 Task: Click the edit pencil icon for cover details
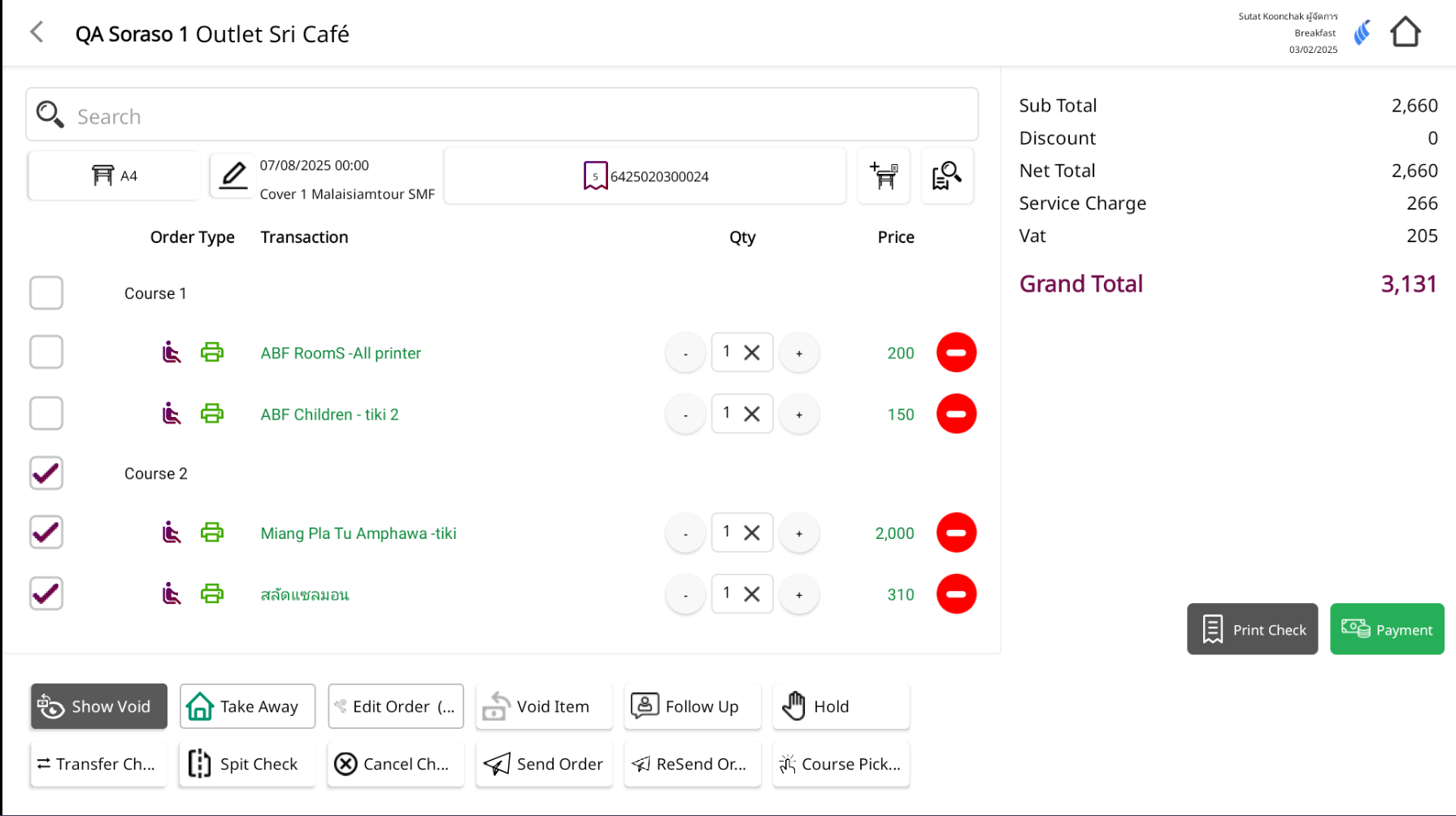233,176
